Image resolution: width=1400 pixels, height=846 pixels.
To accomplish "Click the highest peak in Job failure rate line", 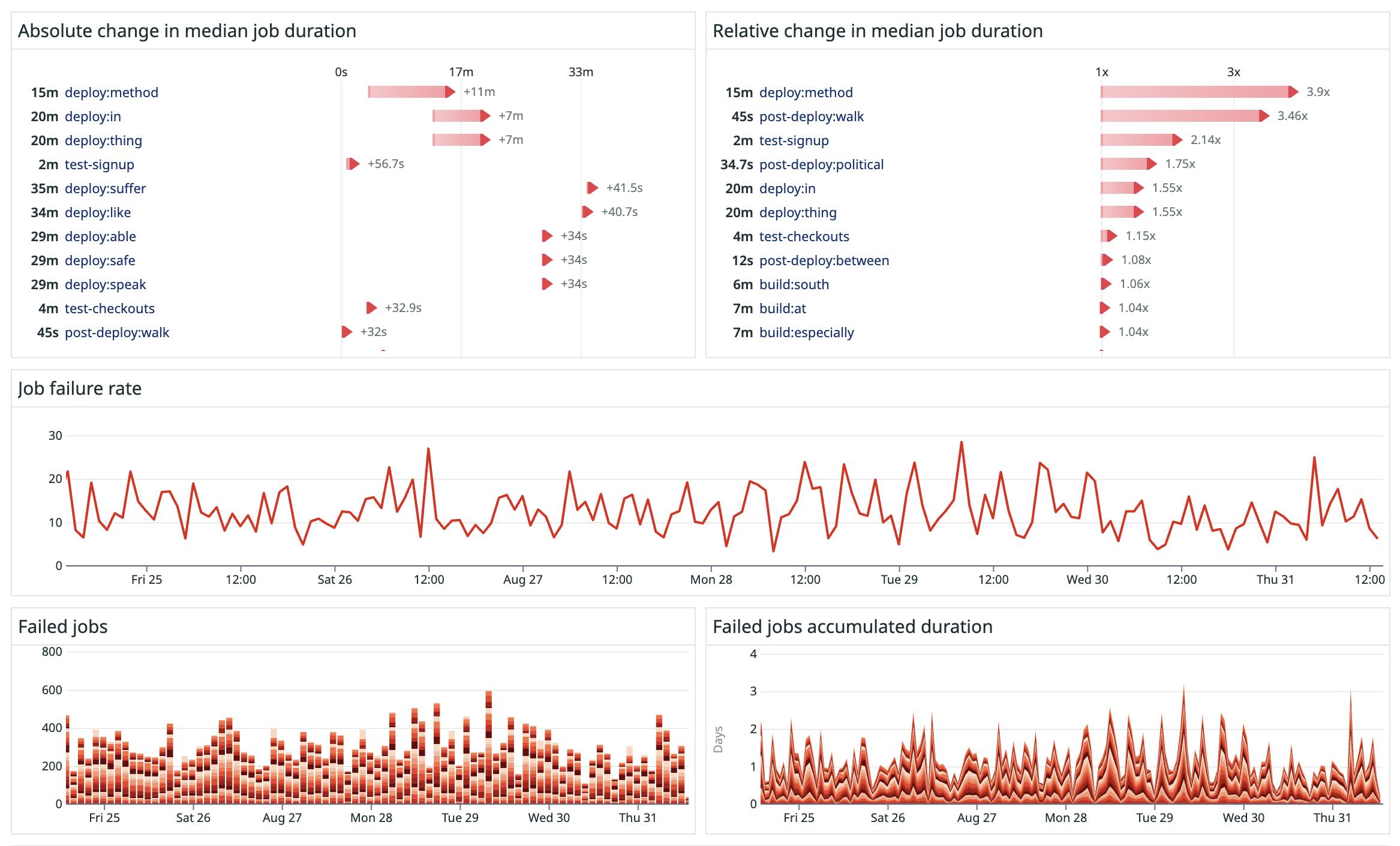I will [x=963, y=442].
